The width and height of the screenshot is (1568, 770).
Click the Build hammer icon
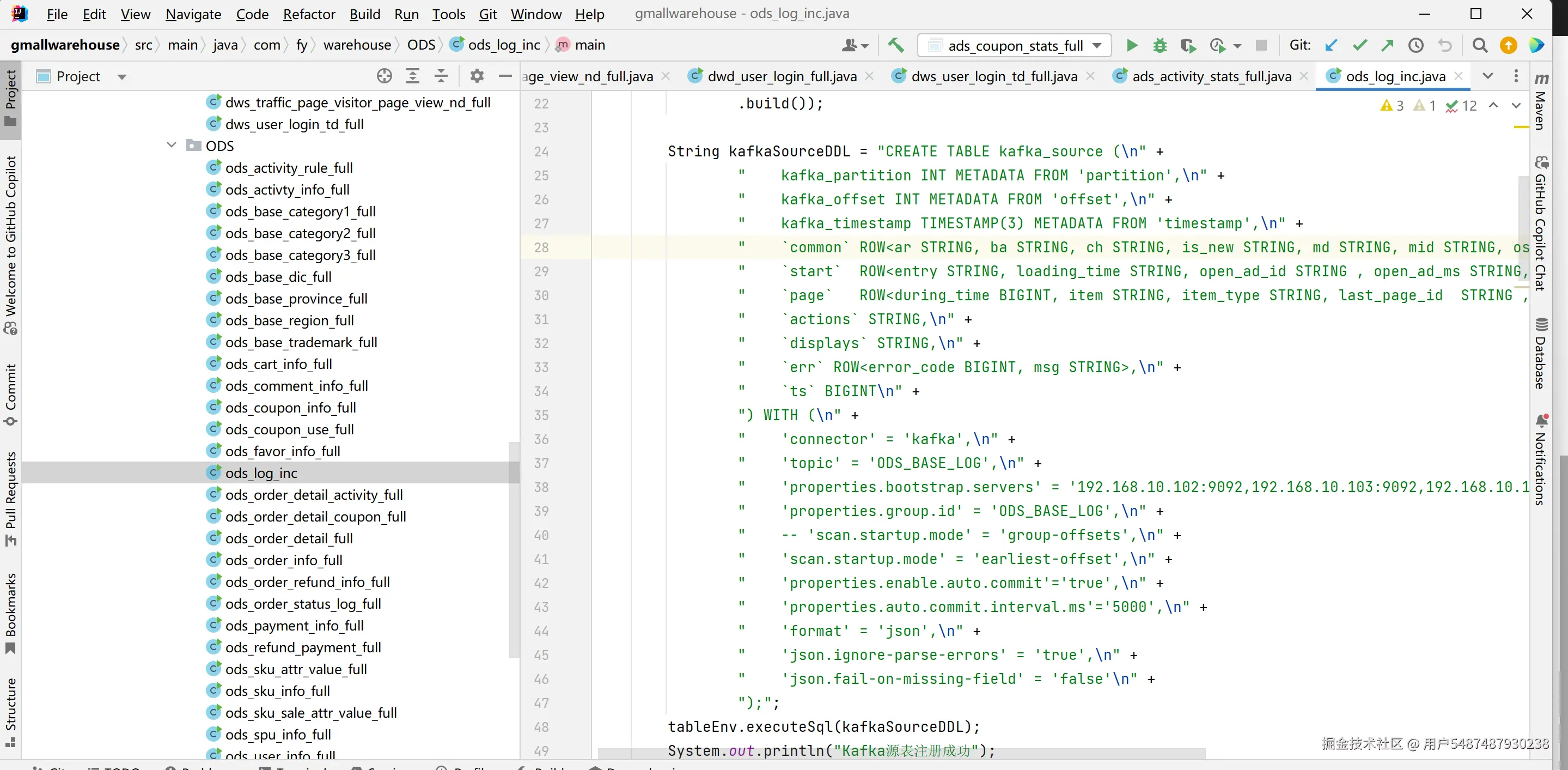(895, 45)
